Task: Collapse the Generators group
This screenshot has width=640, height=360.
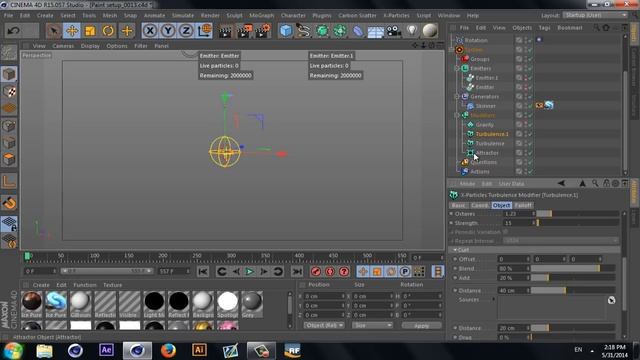Action: (x=457, y=96)
